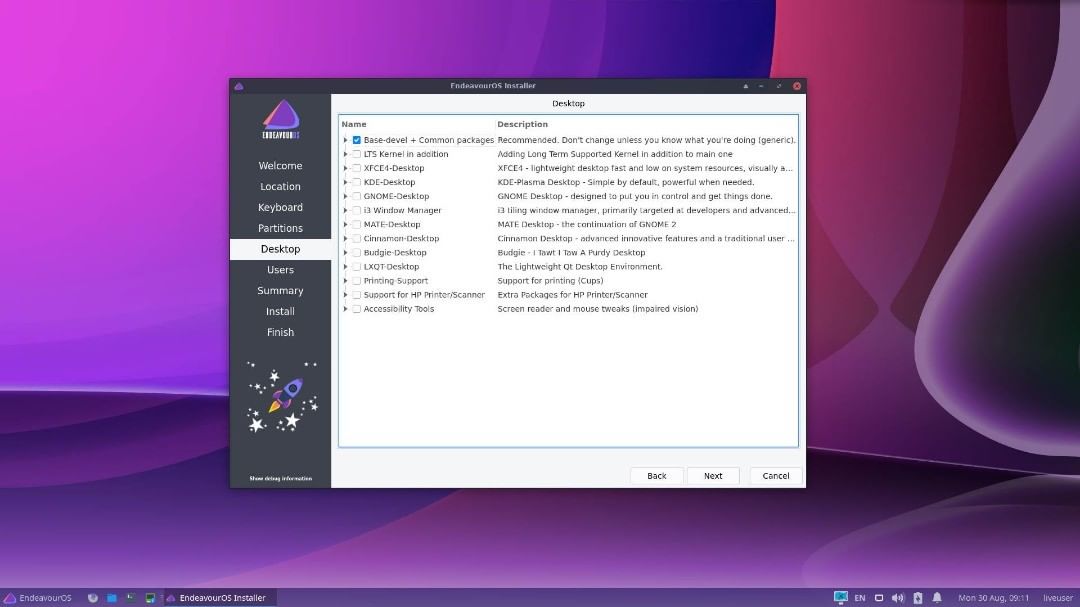1080x607 pixels.
Task: Select the Finish step in sidebar
Action: [280, 332]
